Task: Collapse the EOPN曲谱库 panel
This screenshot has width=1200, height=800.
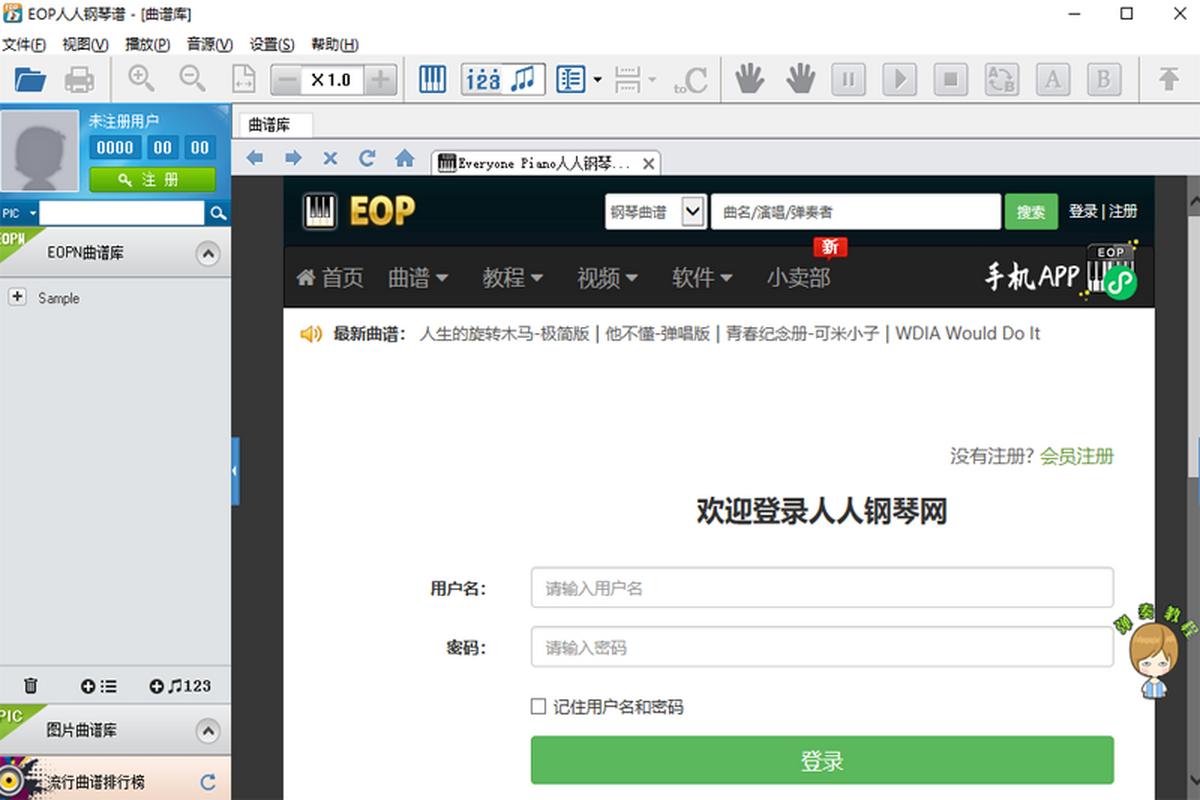Action: [207, 254]
